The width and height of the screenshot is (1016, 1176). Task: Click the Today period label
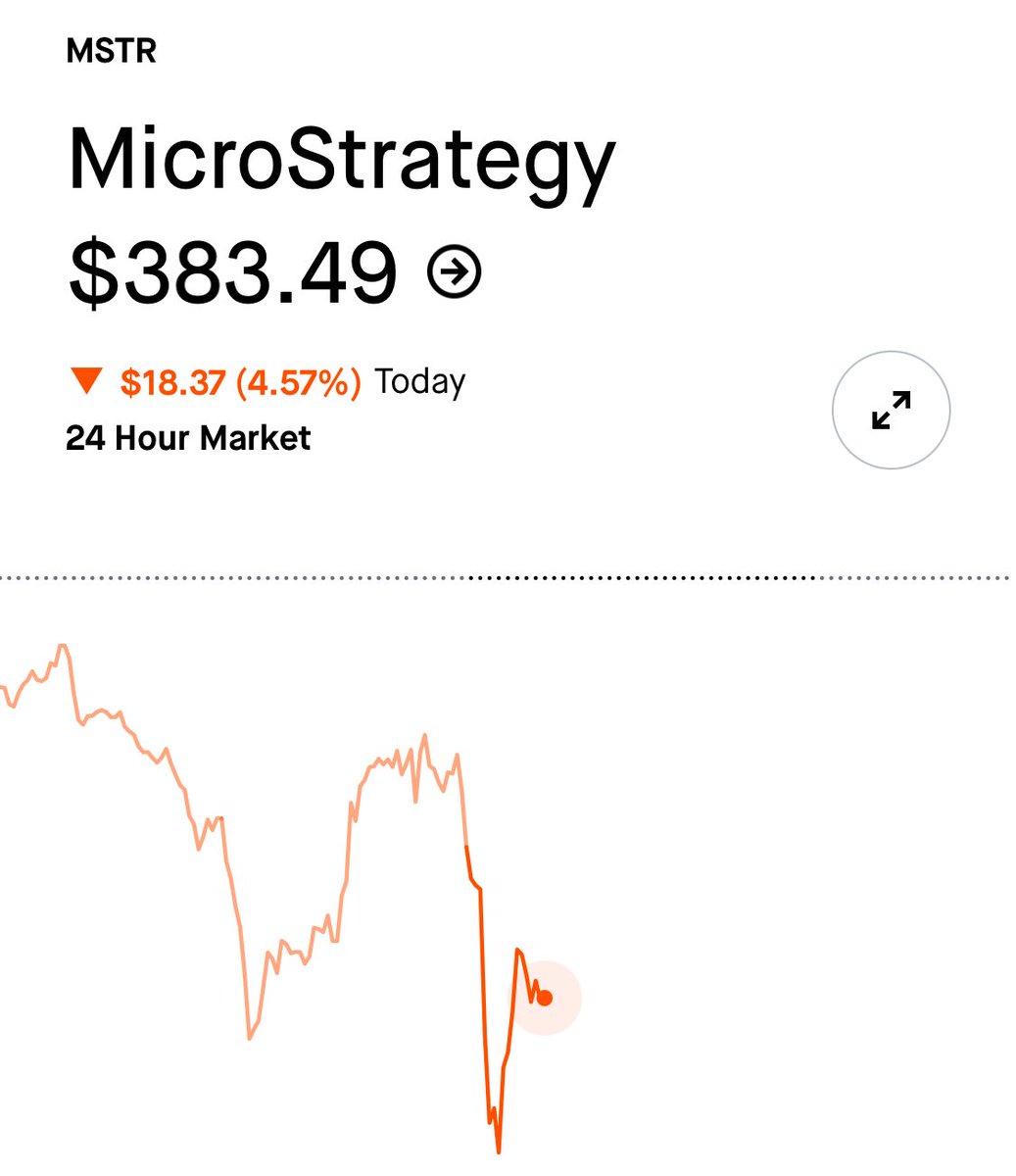coord(420,381)
